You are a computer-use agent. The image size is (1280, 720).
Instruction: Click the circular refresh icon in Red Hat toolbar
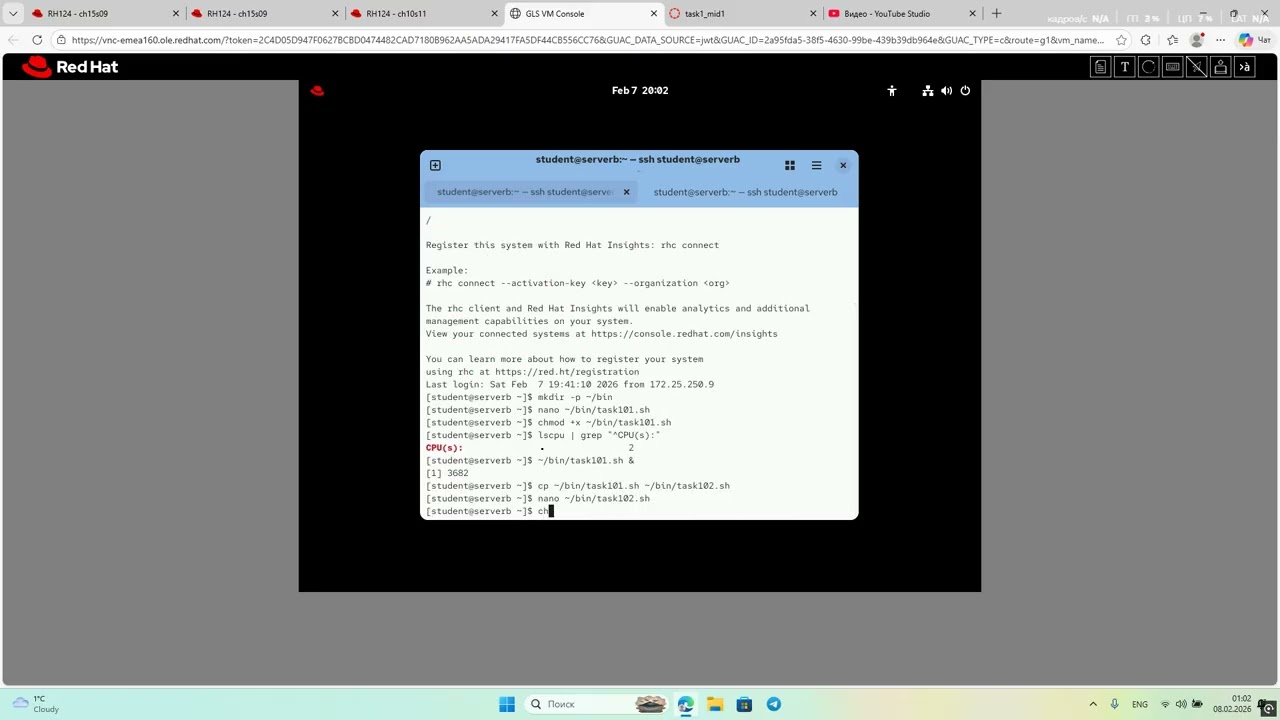tap(1149, 67)
